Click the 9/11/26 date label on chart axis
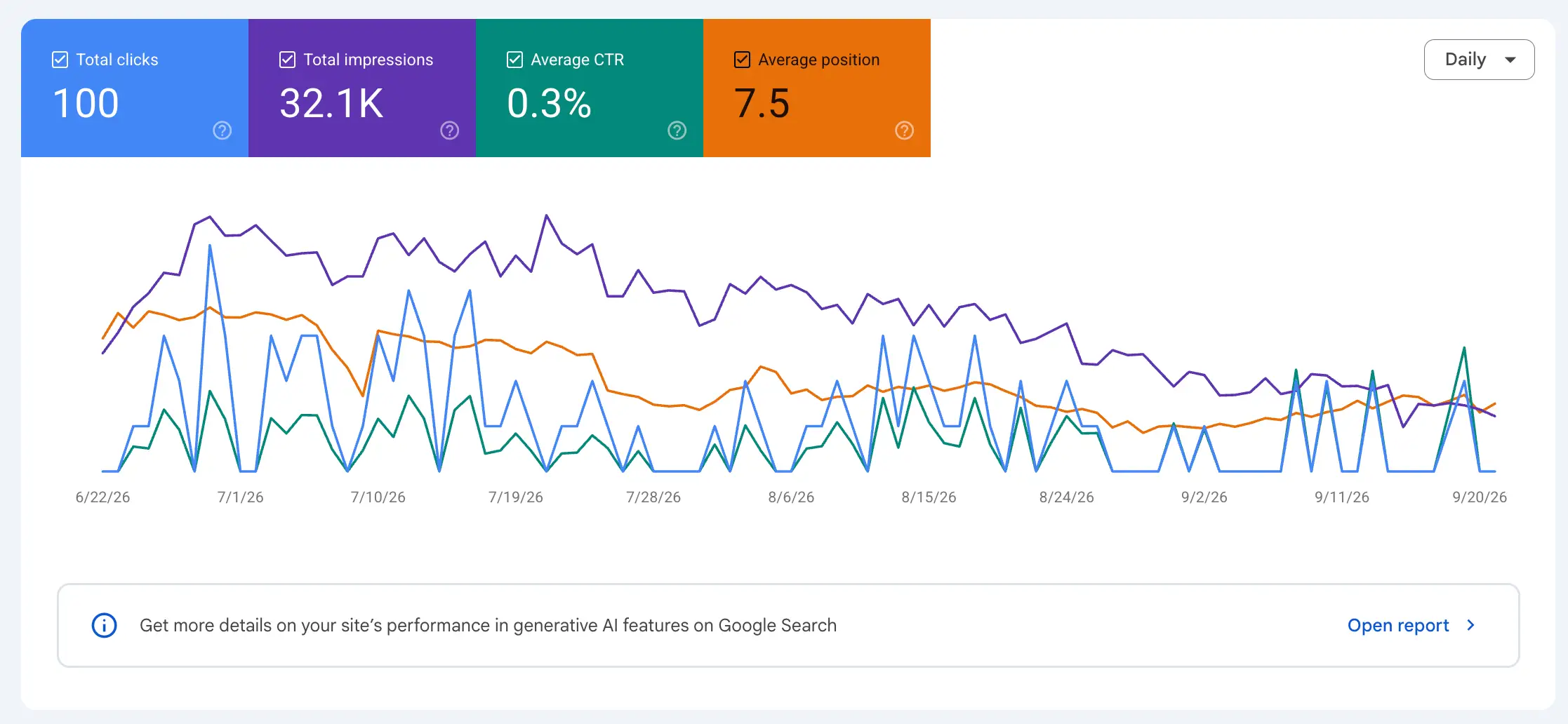Screen dimensions: 1568x724 pyautogui.click(x=1342, y=497)
